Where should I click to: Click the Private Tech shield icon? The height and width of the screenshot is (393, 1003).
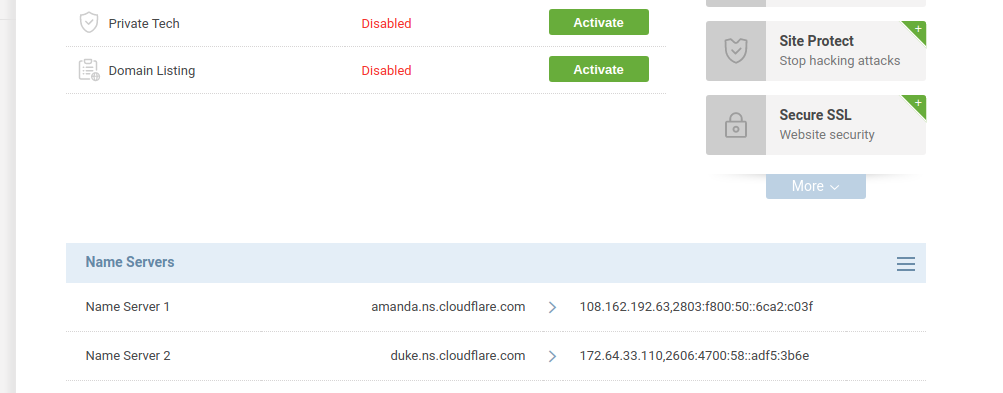click(89, 23)
